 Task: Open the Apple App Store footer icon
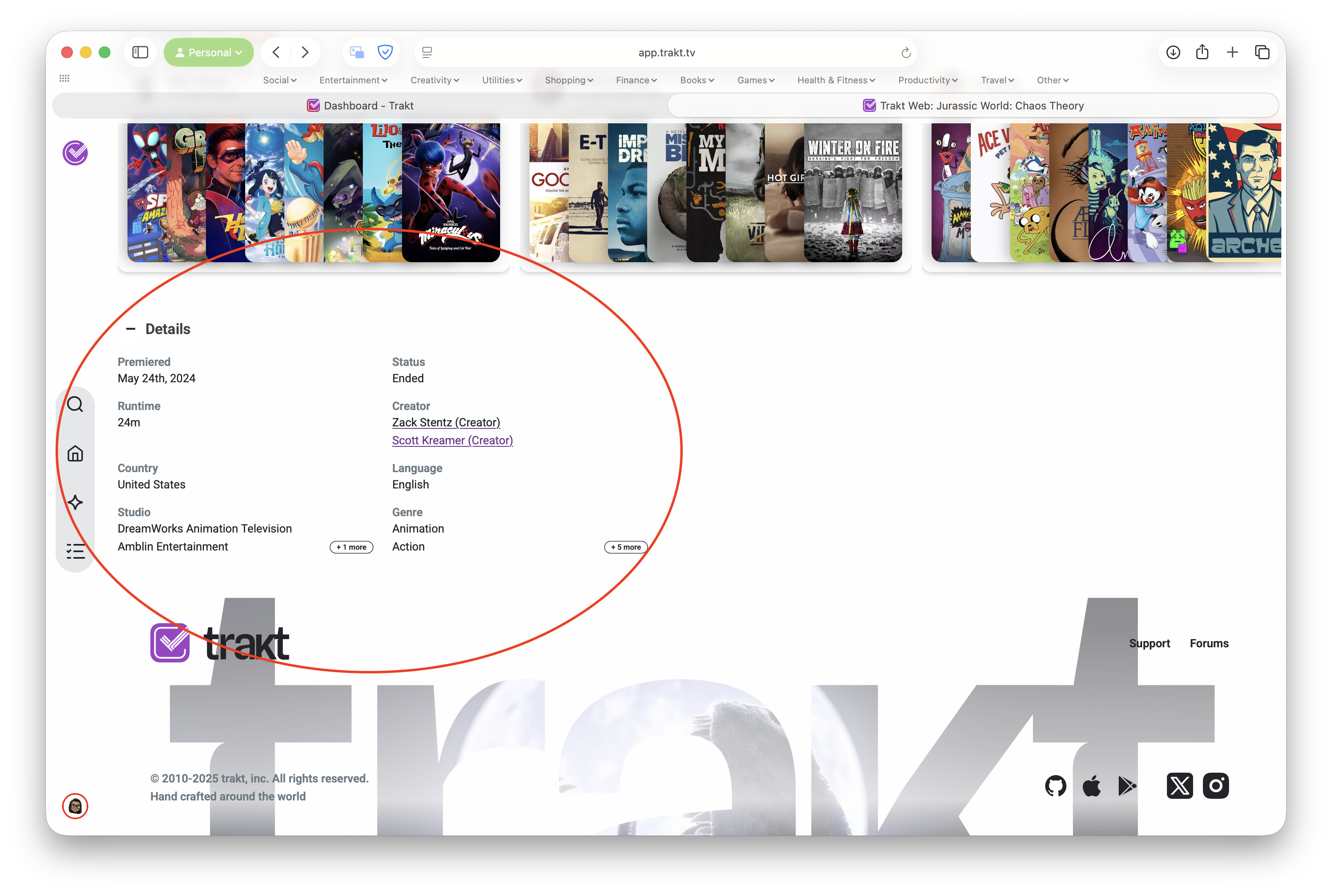pos(1091,786)
